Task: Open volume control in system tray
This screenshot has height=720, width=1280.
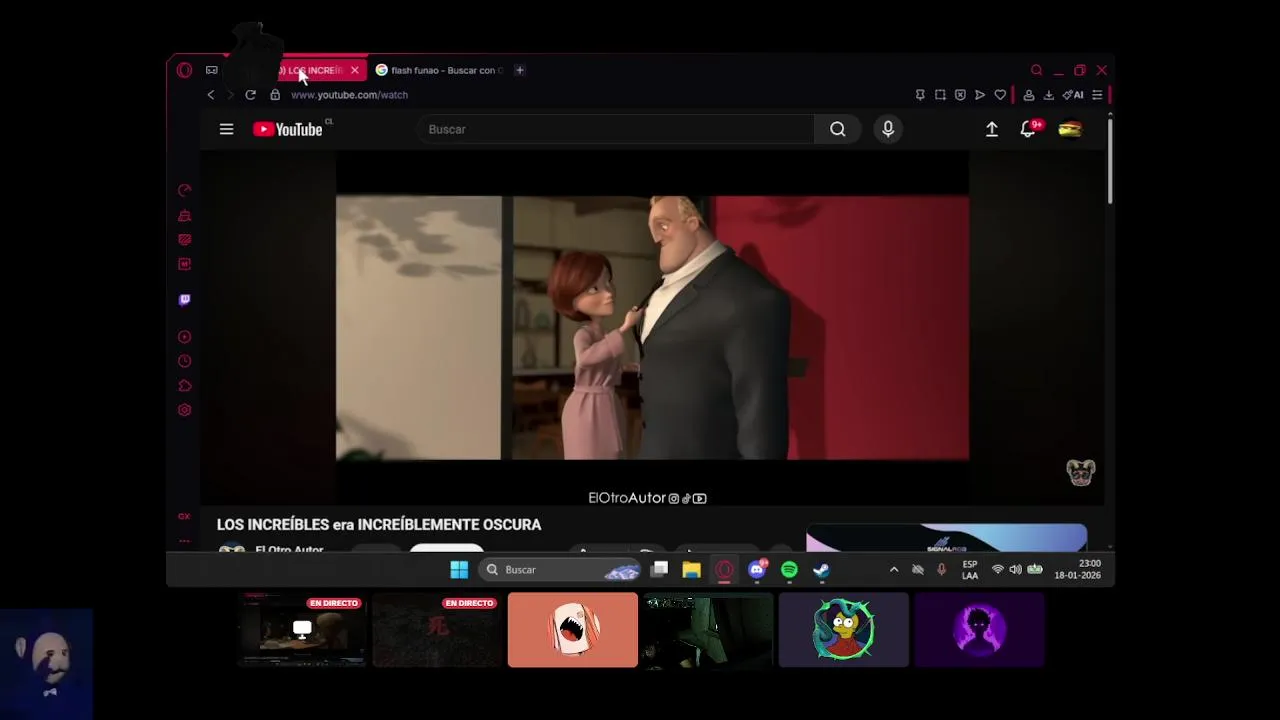Action: point(1015,569)
